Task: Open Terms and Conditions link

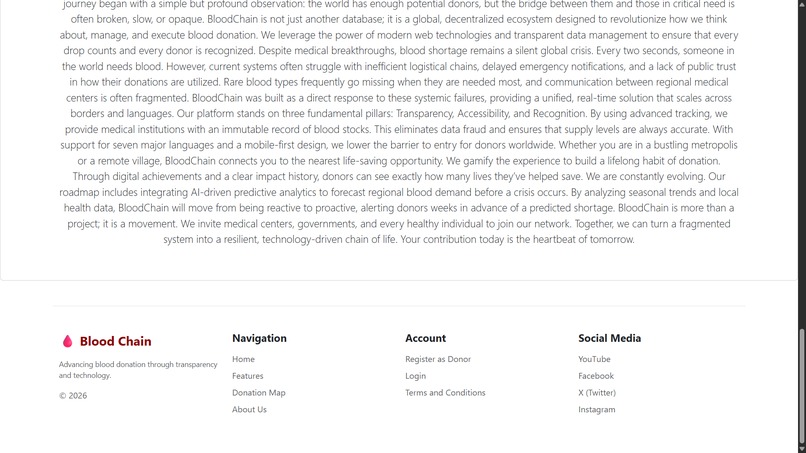Action: 445,392
